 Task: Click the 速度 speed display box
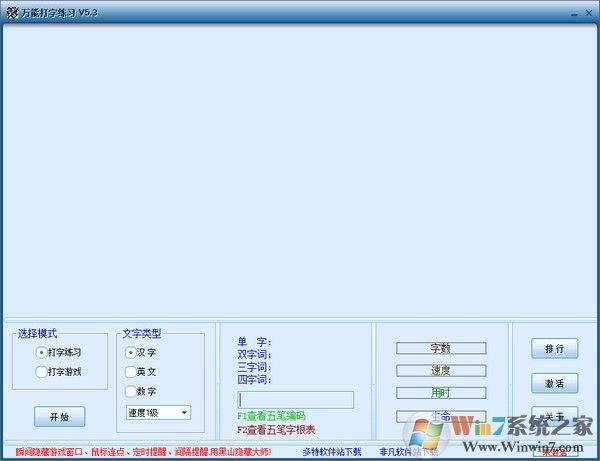pyautogui.click(x=440, y=371)
